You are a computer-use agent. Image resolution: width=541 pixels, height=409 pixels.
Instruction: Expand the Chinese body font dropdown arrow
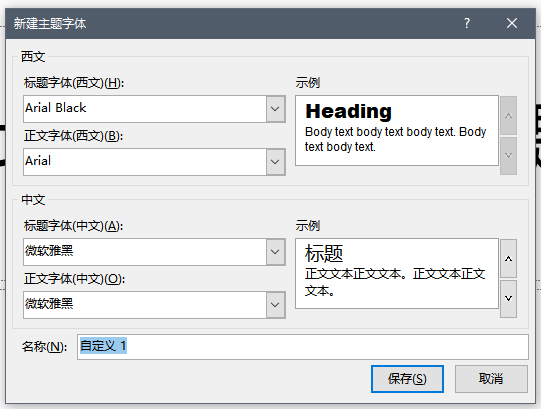click(275, 305)
